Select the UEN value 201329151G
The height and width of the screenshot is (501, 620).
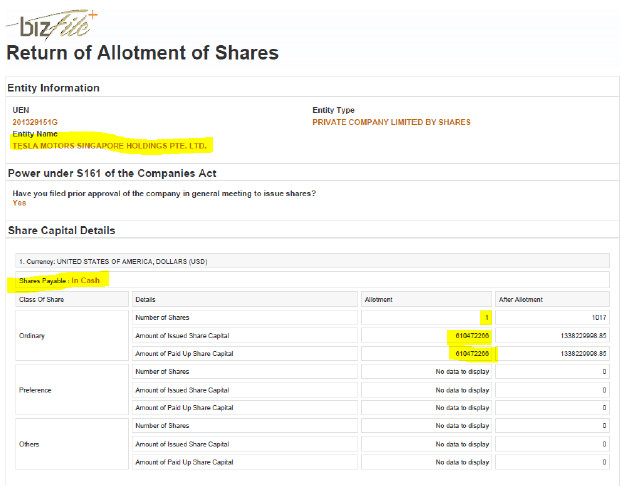35,122
